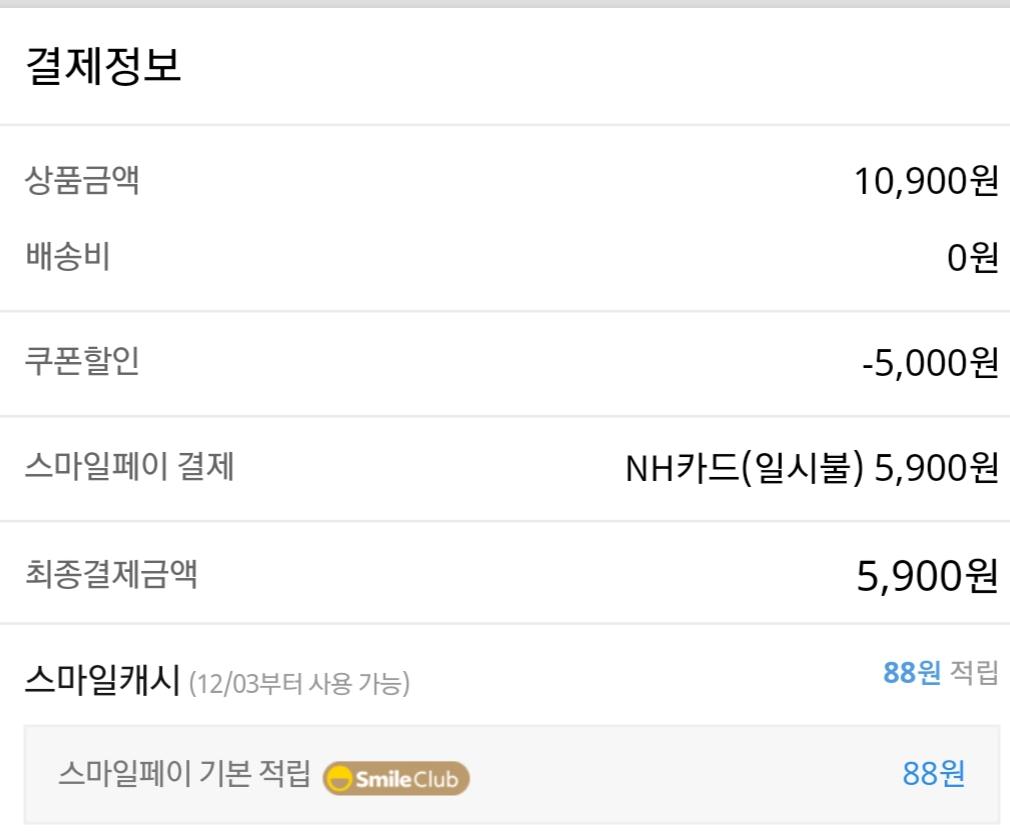Select the 쿠폰할인 label
This screenshot has width=1010, height=836.
[82, 362]
